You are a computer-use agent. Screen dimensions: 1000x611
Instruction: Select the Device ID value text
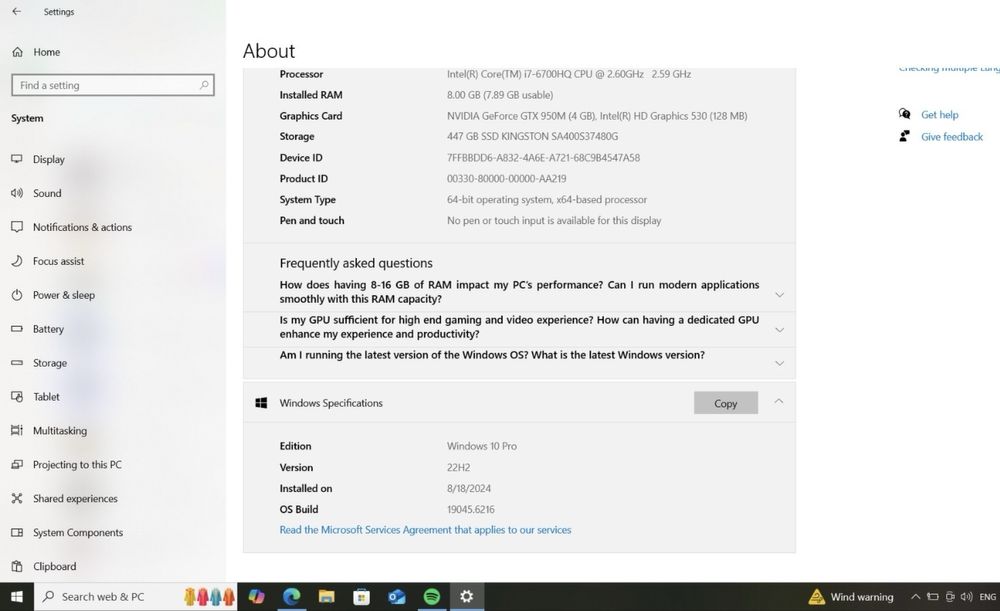(543, 158)
